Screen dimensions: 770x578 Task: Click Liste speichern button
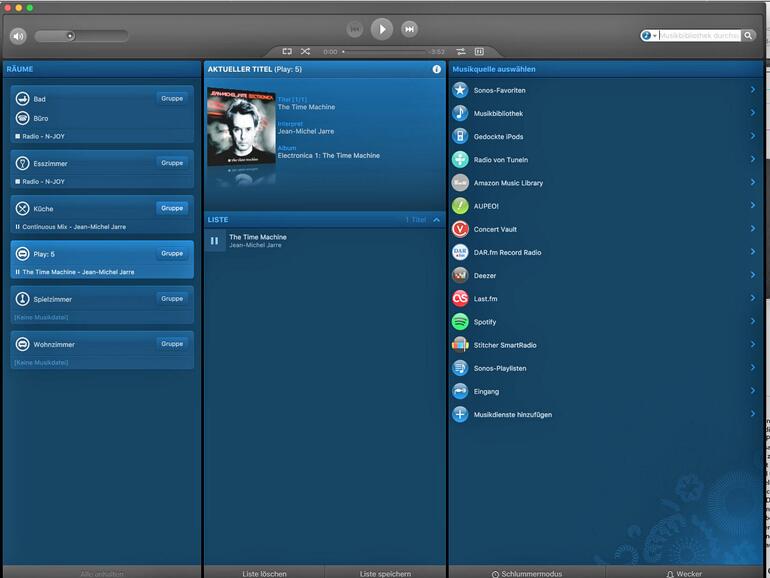385,573
